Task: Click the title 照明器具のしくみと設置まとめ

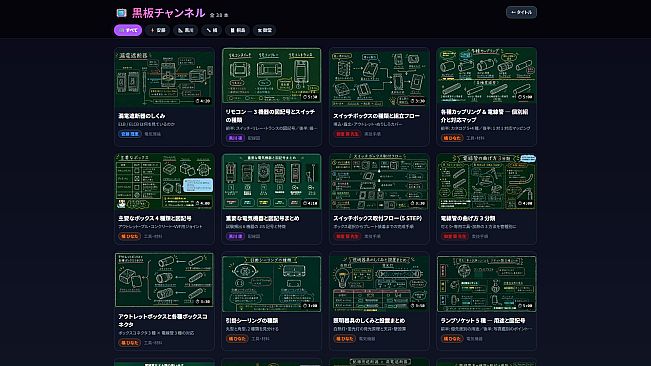Action: tap(369, 320)
